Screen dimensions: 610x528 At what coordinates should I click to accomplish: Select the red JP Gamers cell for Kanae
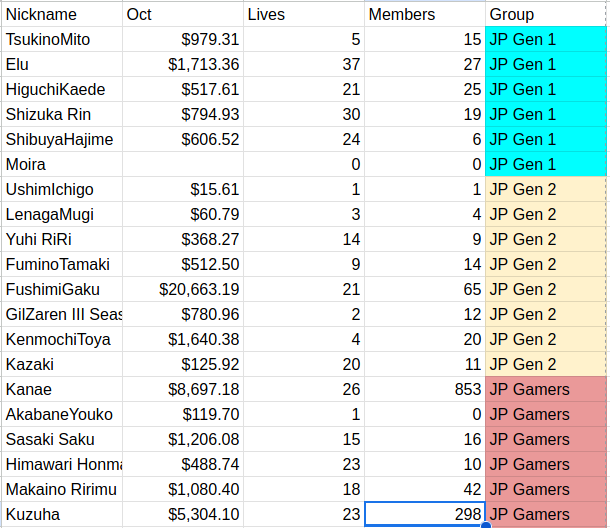[x=545, y=389]
